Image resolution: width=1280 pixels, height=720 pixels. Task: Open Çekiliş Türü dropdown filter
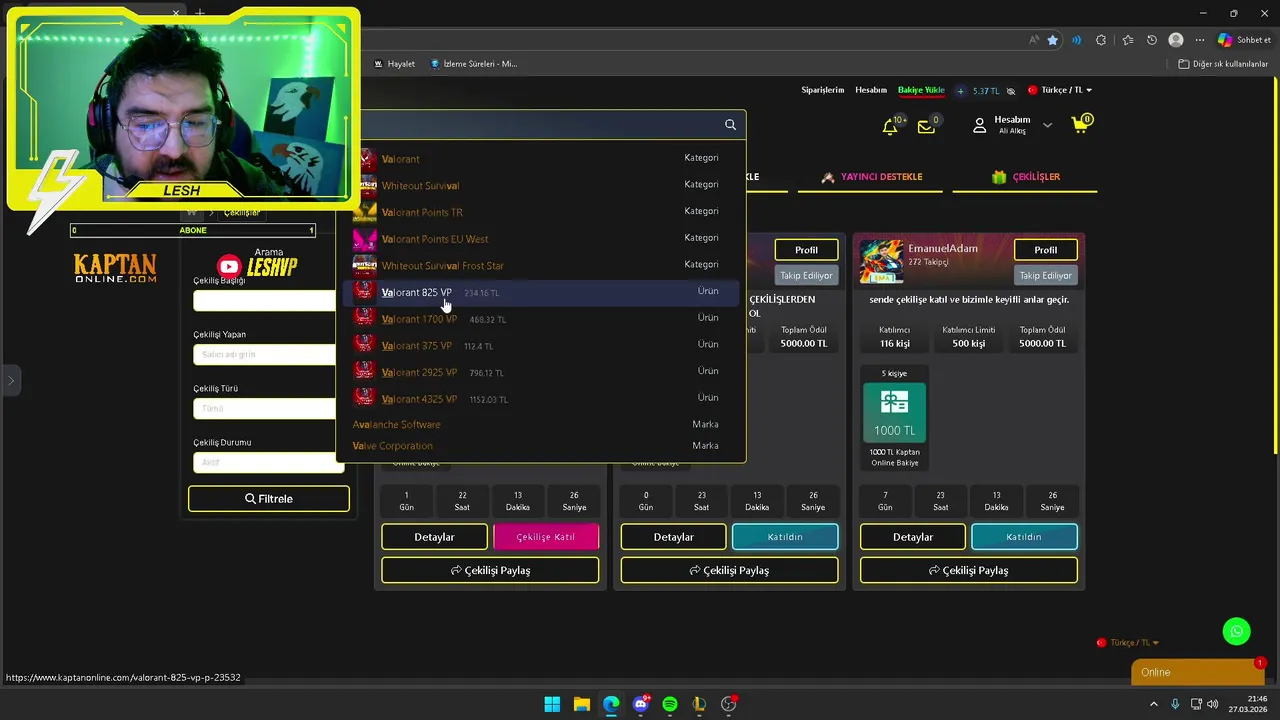(x=266, y=408)
